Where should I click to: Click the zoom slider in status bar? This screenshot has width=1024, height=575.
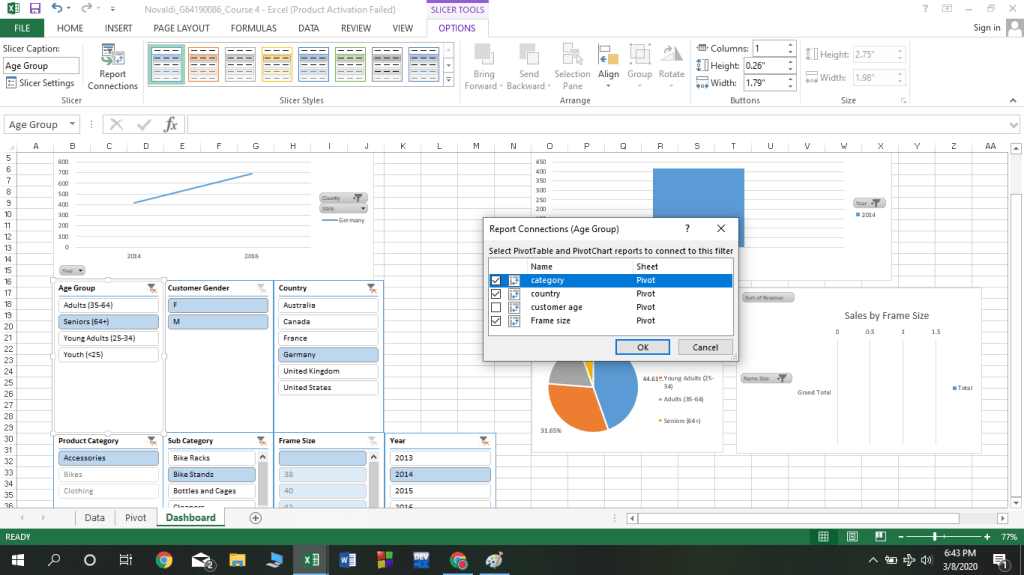click(935, 537)
